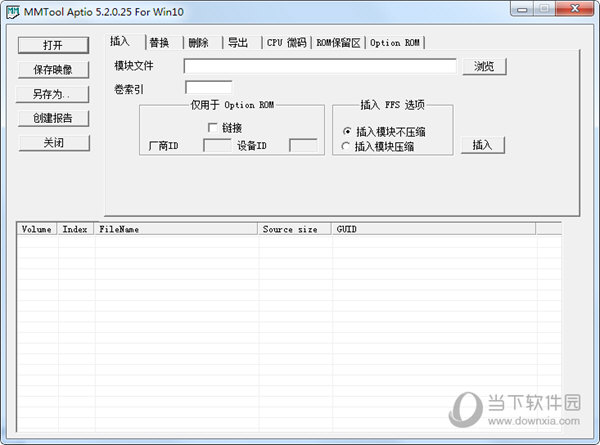The image size is (600, 445).
Task: Sort by the GUID column header
Action: point(434,229)
